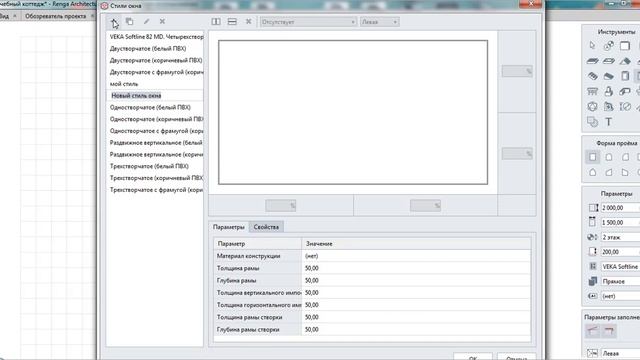Select the section mark tool
Viewport: 640px width, 360px height.
click(609, 107)
